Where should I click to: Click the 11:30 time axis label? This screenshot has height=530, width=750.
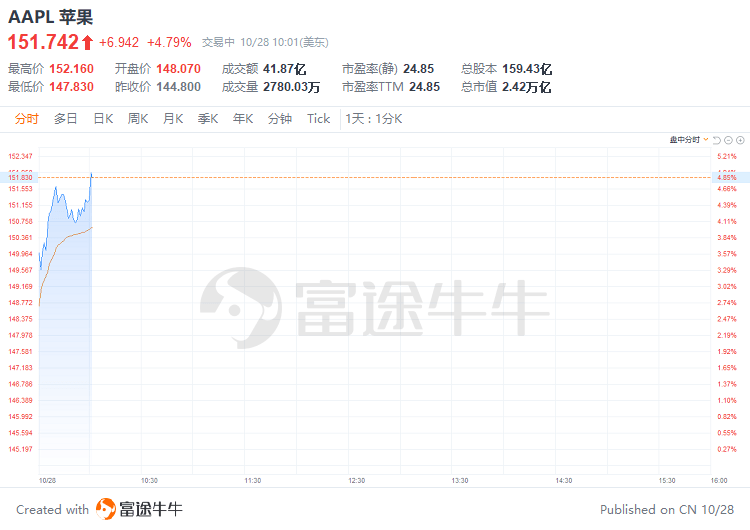point(253,480)
